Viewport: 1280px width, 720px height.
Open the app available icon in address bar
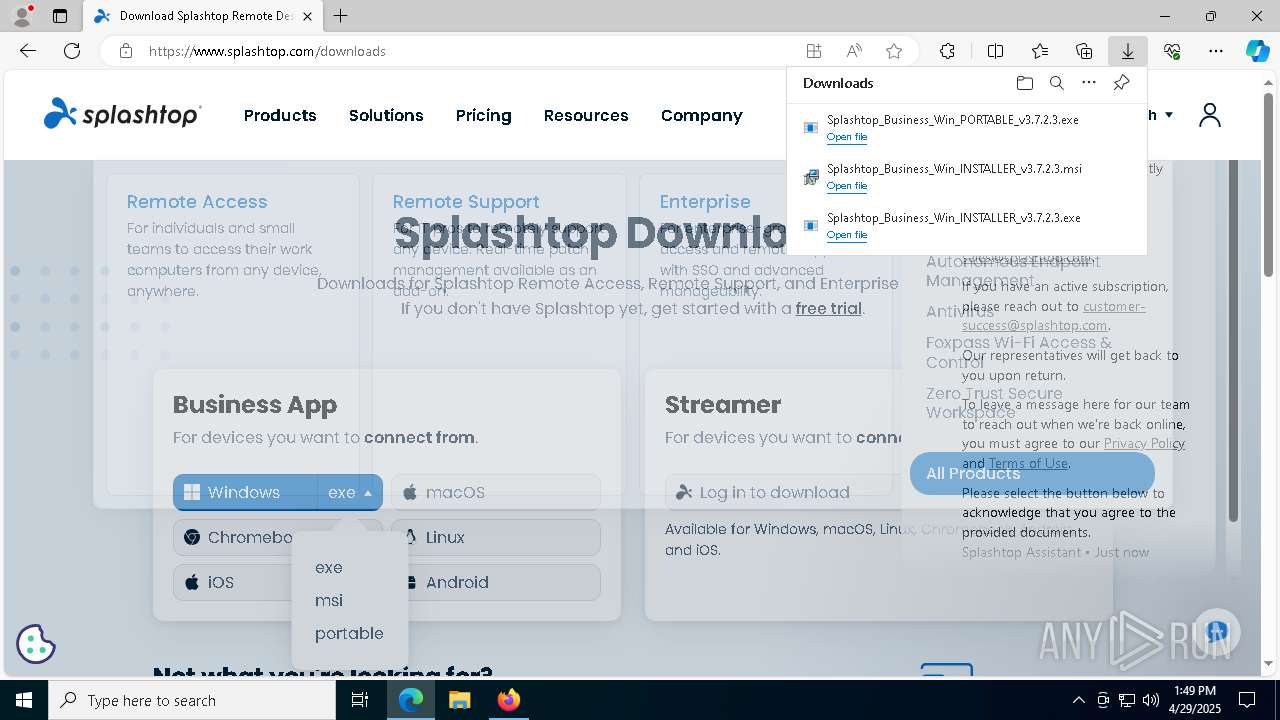pyautogui.click(x=814, y=51)
